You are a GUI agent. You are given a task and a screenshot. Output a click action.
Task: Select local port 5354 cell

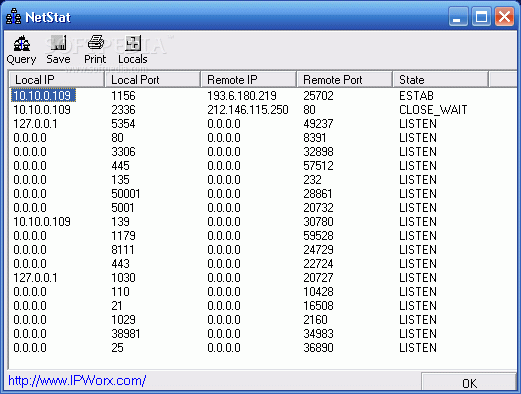pyautogui.click(x=123, y=124)
